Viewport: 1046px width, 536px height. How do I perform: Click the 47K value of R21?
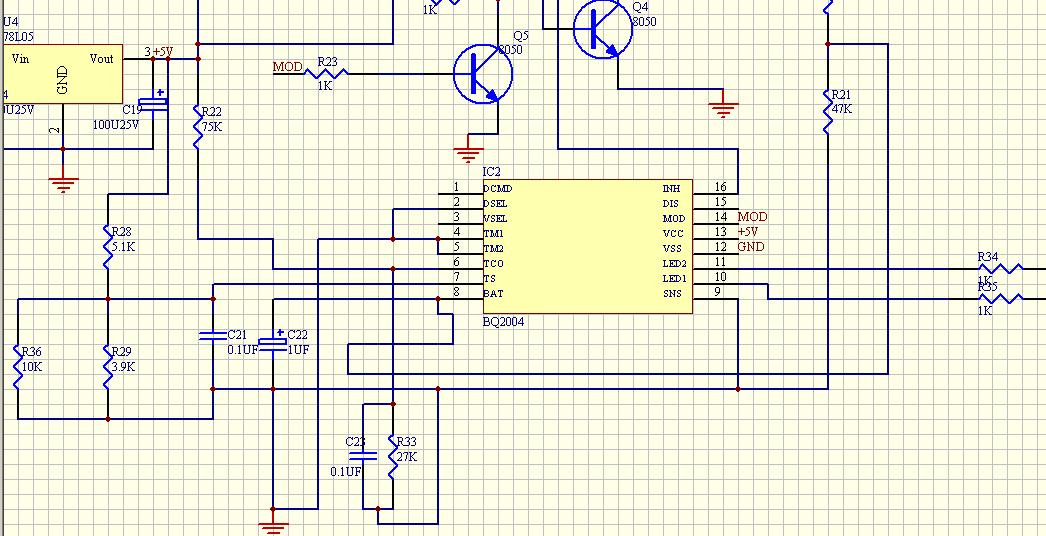pos(841,109)
